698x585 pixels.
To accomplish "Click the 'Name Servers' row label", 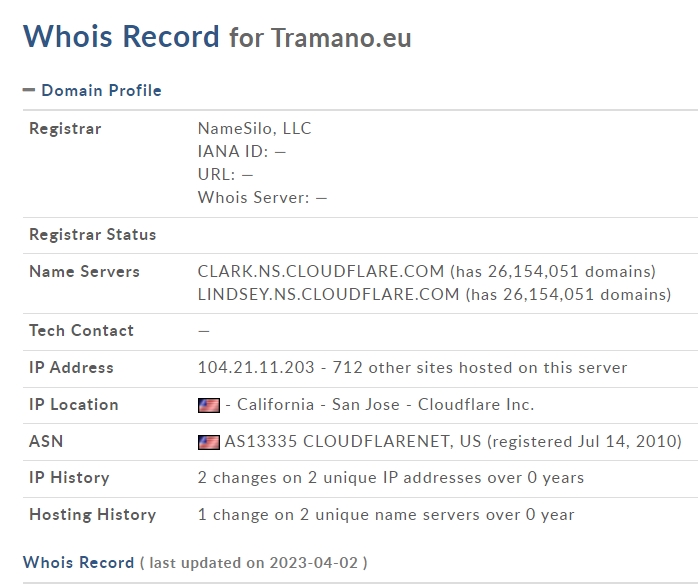I will (84, 272).
